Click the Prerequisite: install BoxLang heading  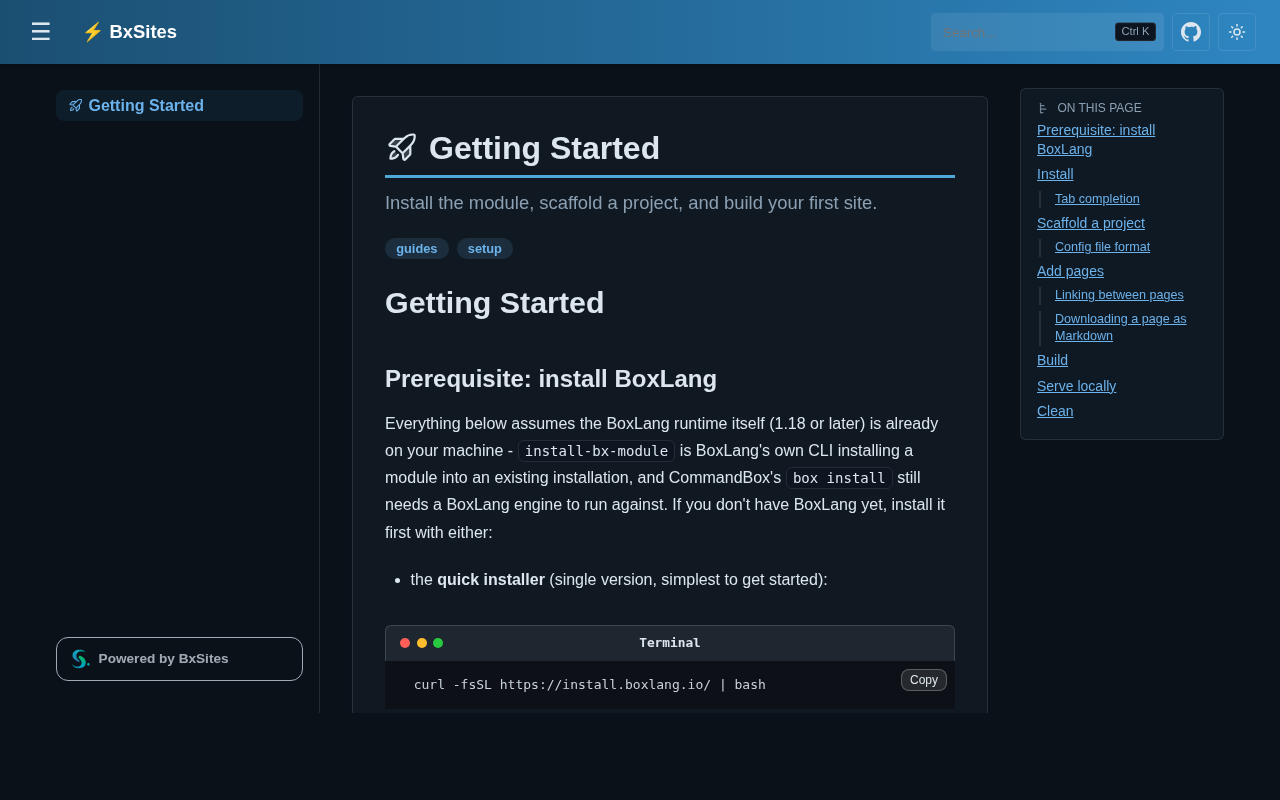[551, 379]
